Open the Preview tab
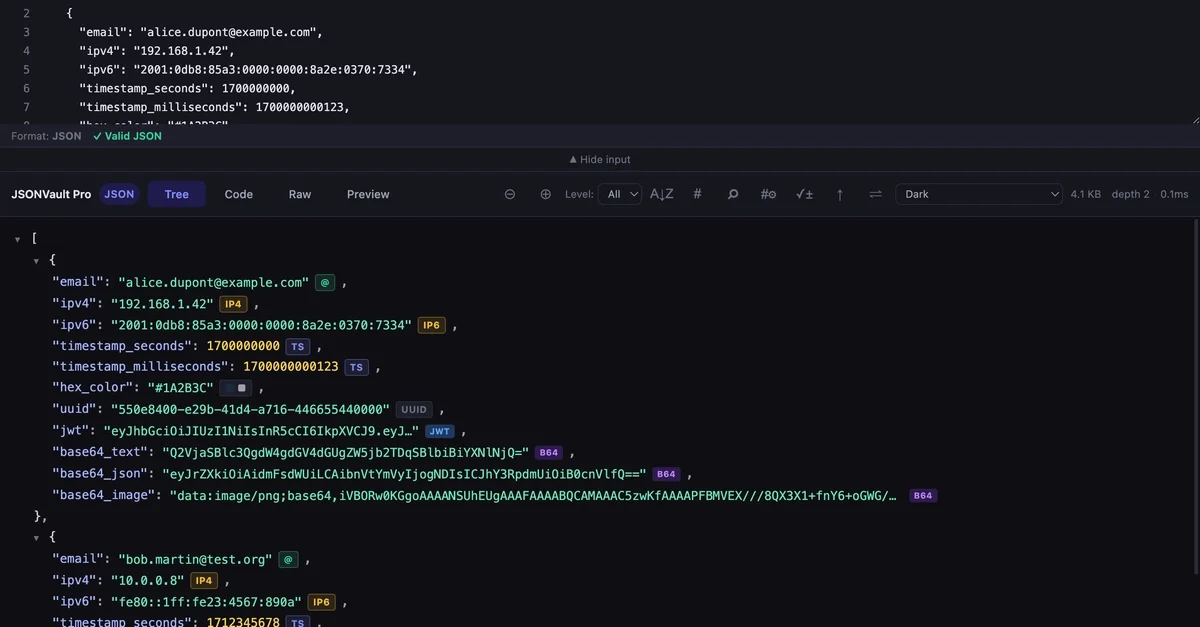 [368, 194]
